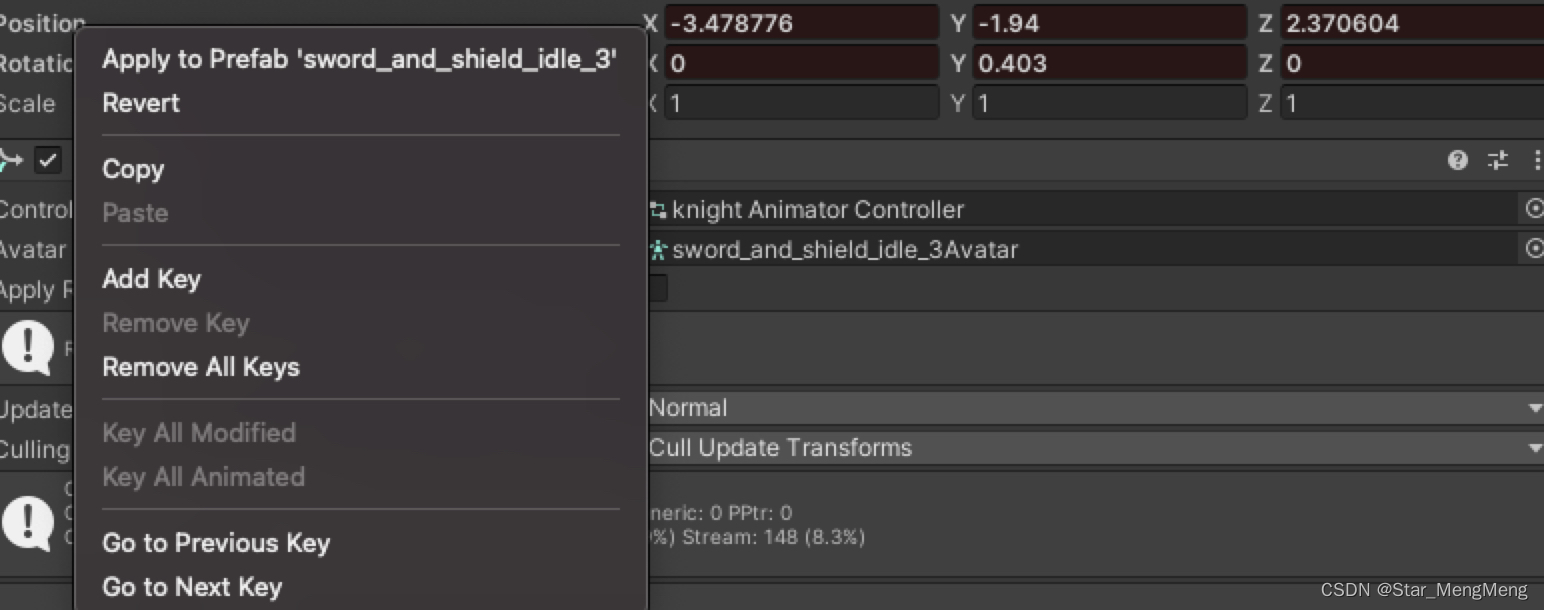Select Add Key in the context menu
Viewport: 1544px width, 610px height.
pyautogui.click(x=151, y=279)
